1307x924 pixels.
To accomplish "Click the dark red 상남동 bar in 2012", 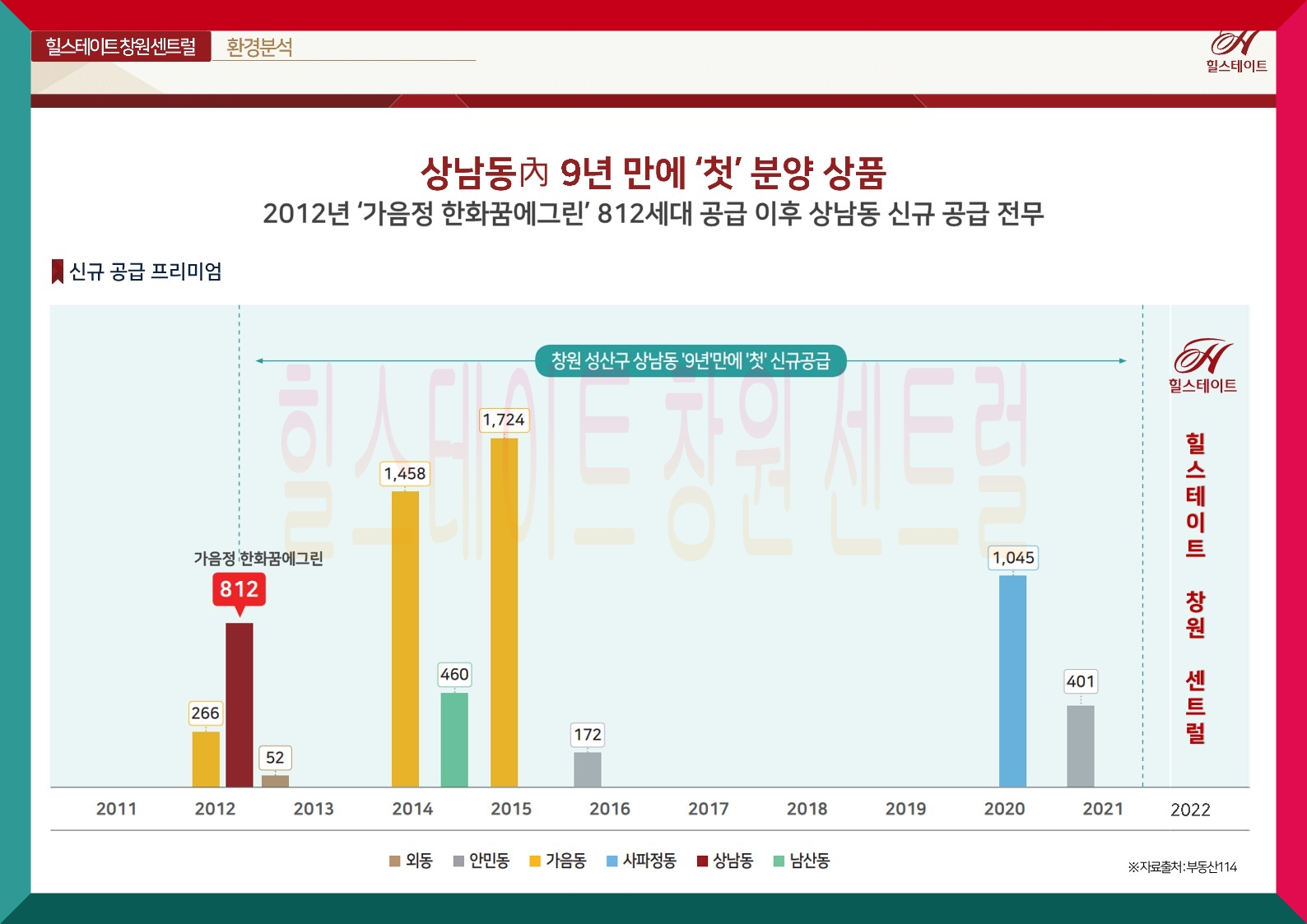I will (240, 705).
